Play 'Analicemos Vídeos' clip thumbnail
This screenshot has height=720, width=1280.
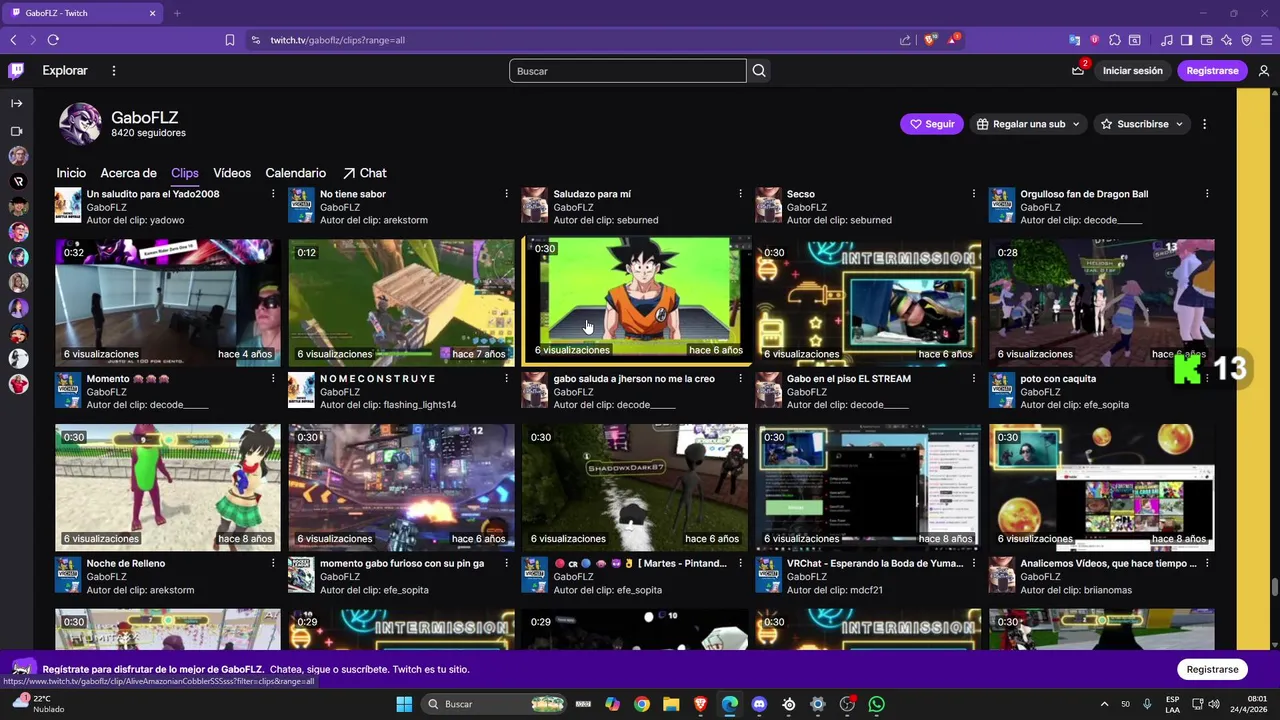(1102, 487)
